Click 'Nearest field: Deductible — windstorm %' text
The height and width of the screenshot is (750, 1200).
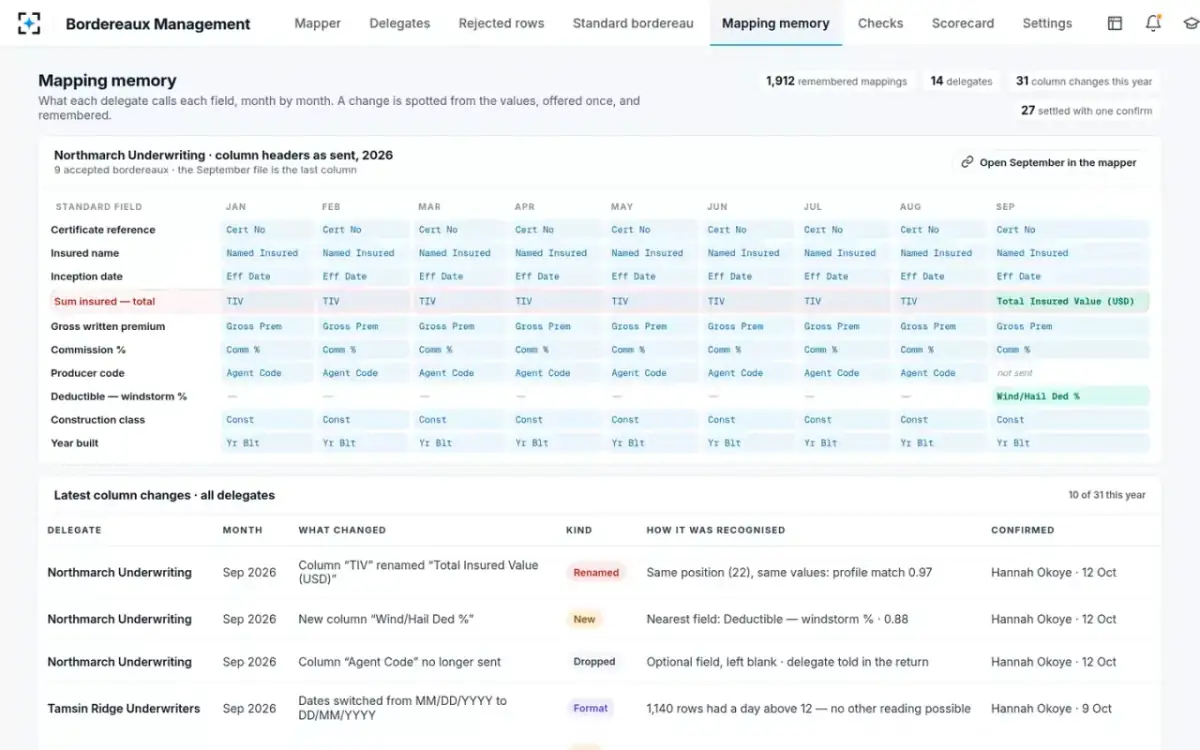point(777,619)
